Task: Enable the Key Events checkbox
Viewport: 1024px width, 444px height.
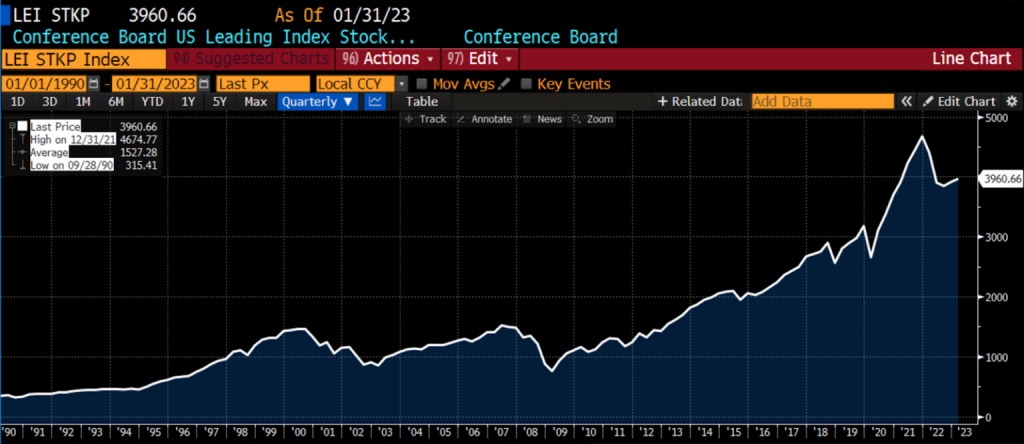Action: pyautogui.click(x=529, y=84)
